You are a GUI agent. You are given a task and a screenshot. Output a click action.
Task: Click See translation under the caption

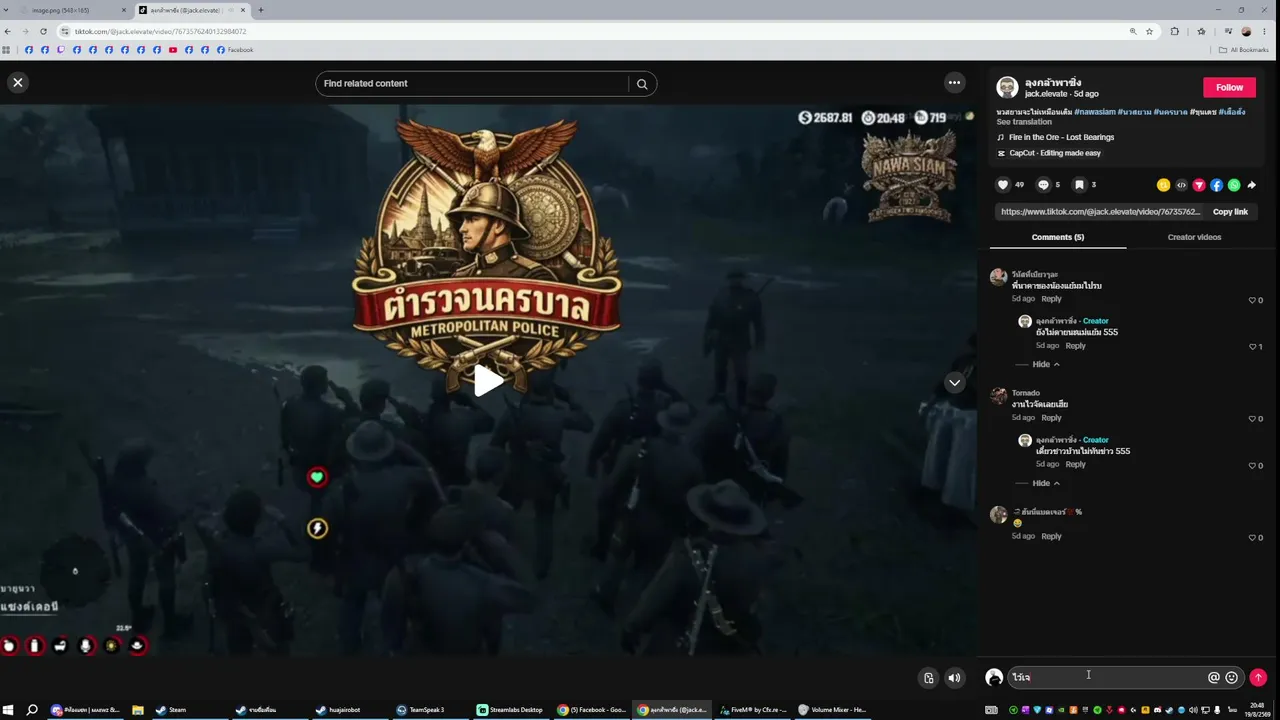[1024, 122]
